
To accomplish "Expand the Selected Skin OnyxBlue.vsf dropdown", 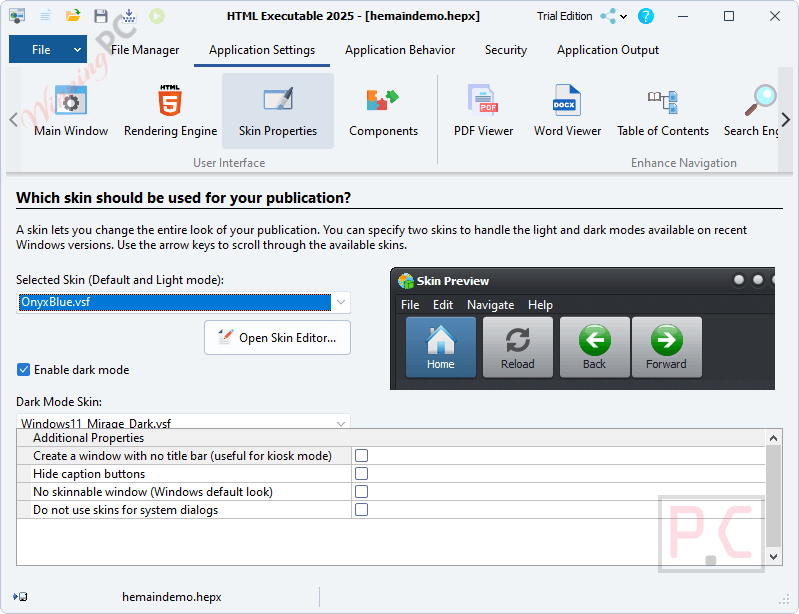I will coord(341,302).
